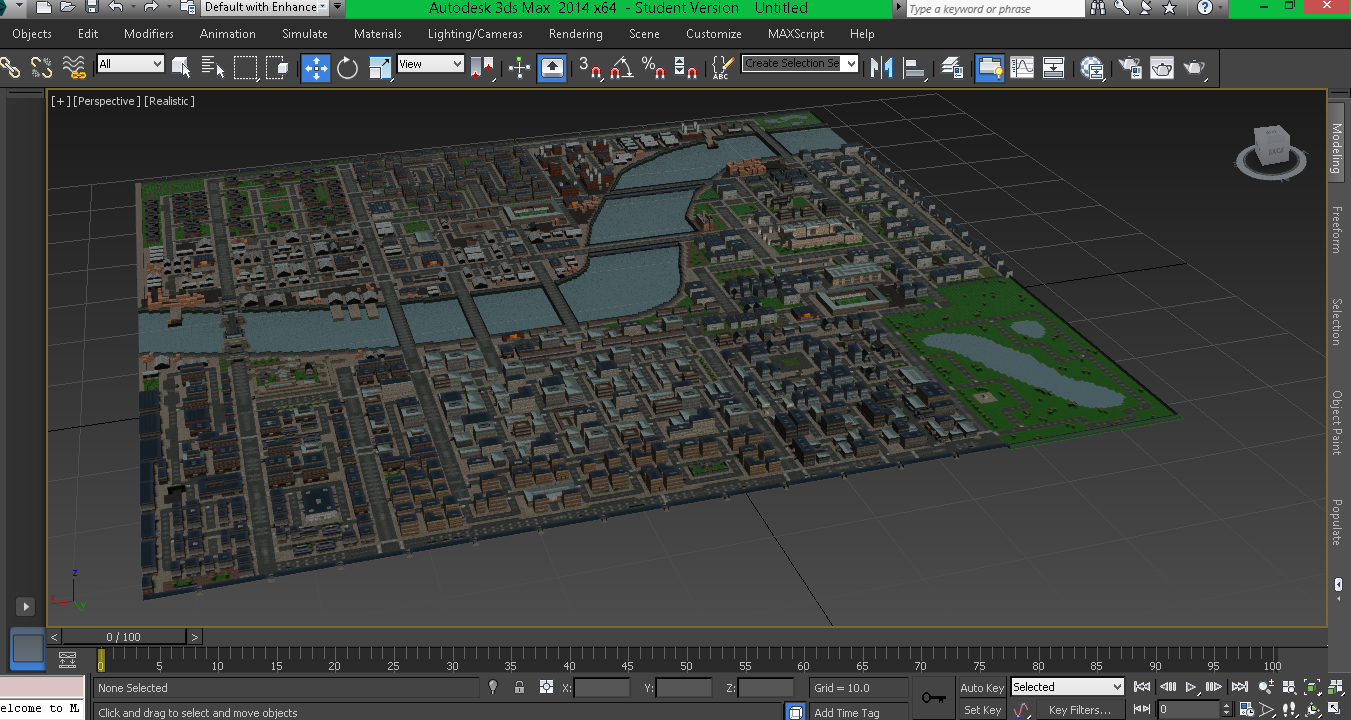Screen dimensions: 1351x720
Task: Toggle Spinner Snap
Action: tap(686, 68)
